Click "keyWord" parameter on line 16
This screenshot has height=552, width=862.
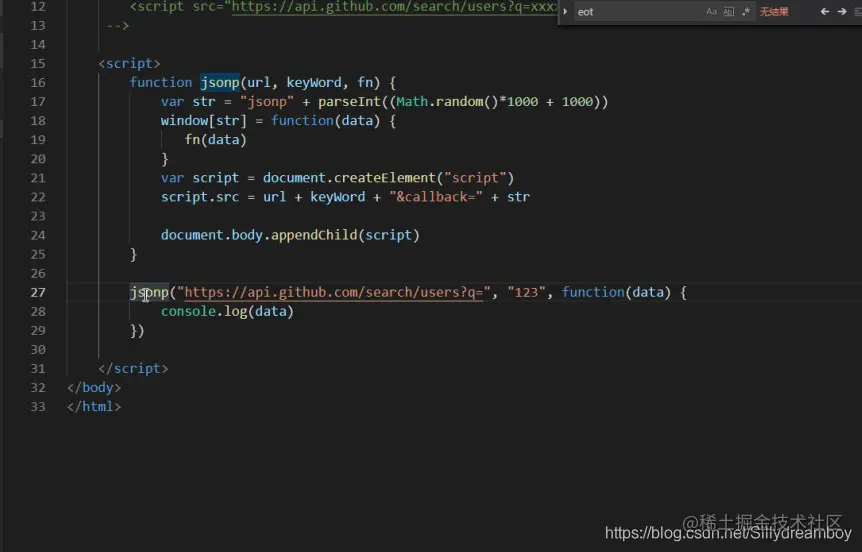pyautogui.click(x=314, y=82)
